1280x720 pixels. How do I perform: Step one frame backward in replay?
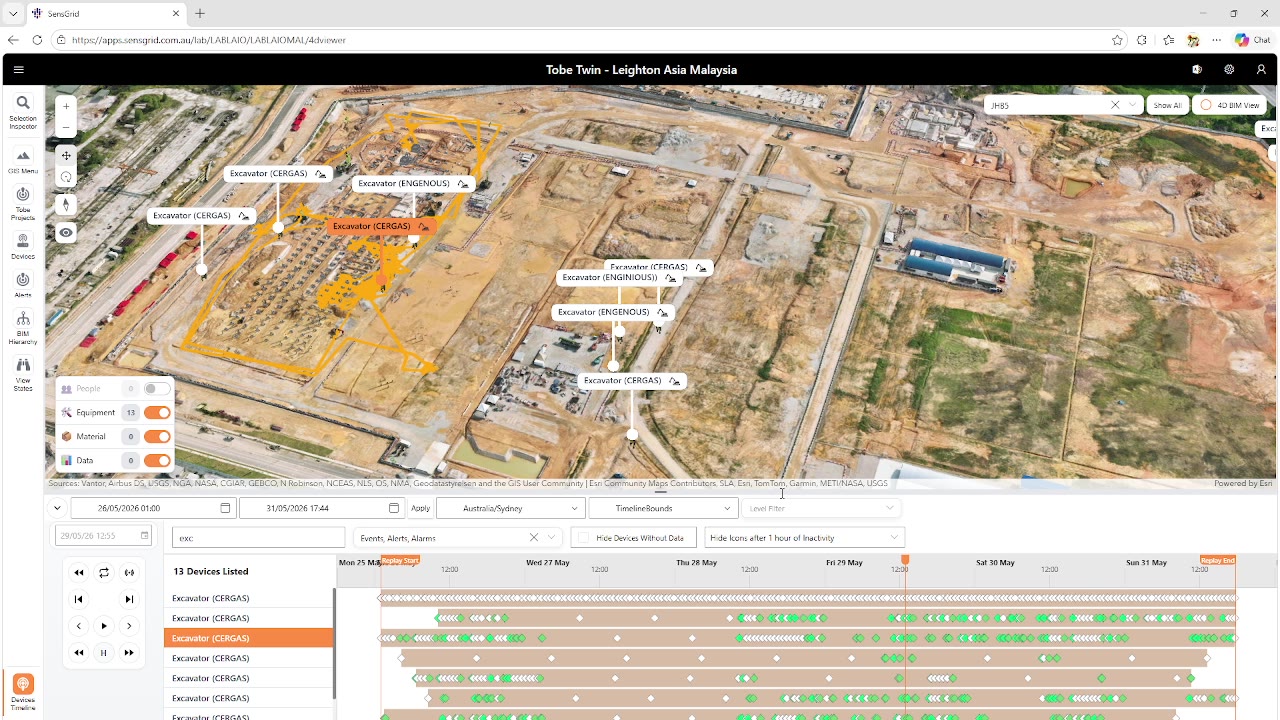[x=79, y=626]
